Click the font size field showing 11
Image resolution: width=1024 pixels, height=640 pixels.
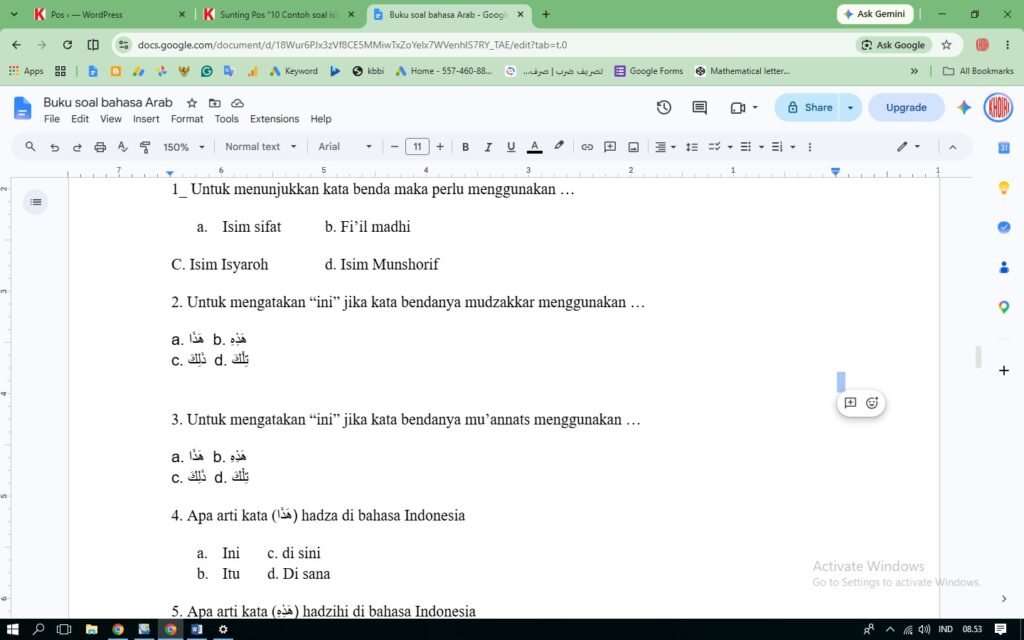[417, 147]
